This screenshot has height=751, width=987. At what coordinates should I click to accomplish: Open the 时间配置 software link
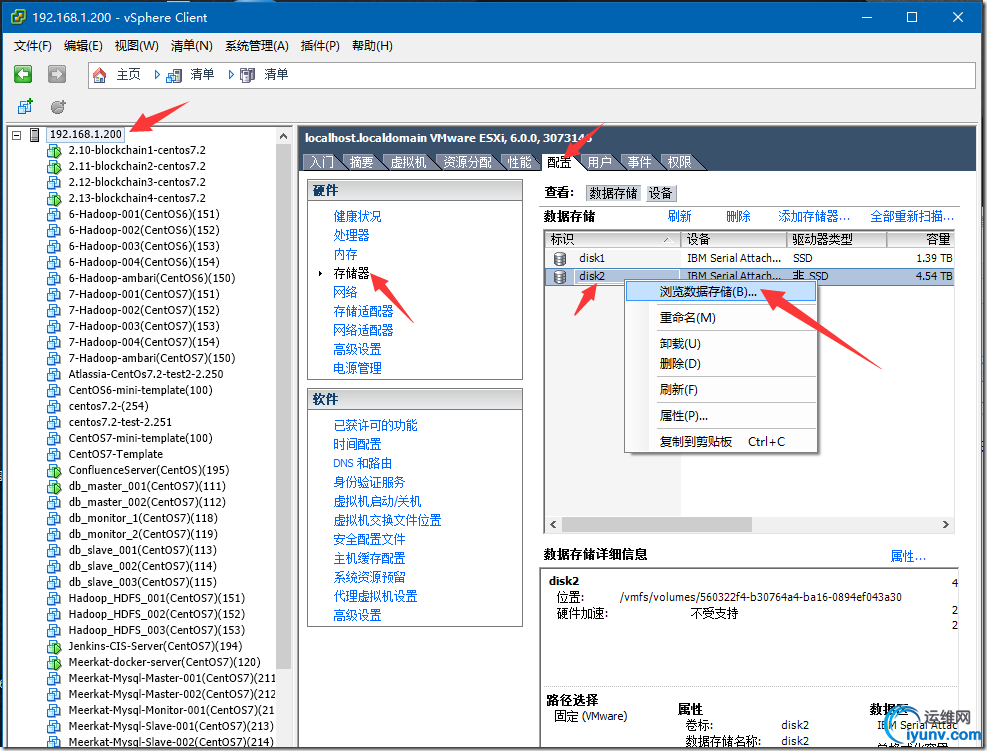(x=358, y=444)
